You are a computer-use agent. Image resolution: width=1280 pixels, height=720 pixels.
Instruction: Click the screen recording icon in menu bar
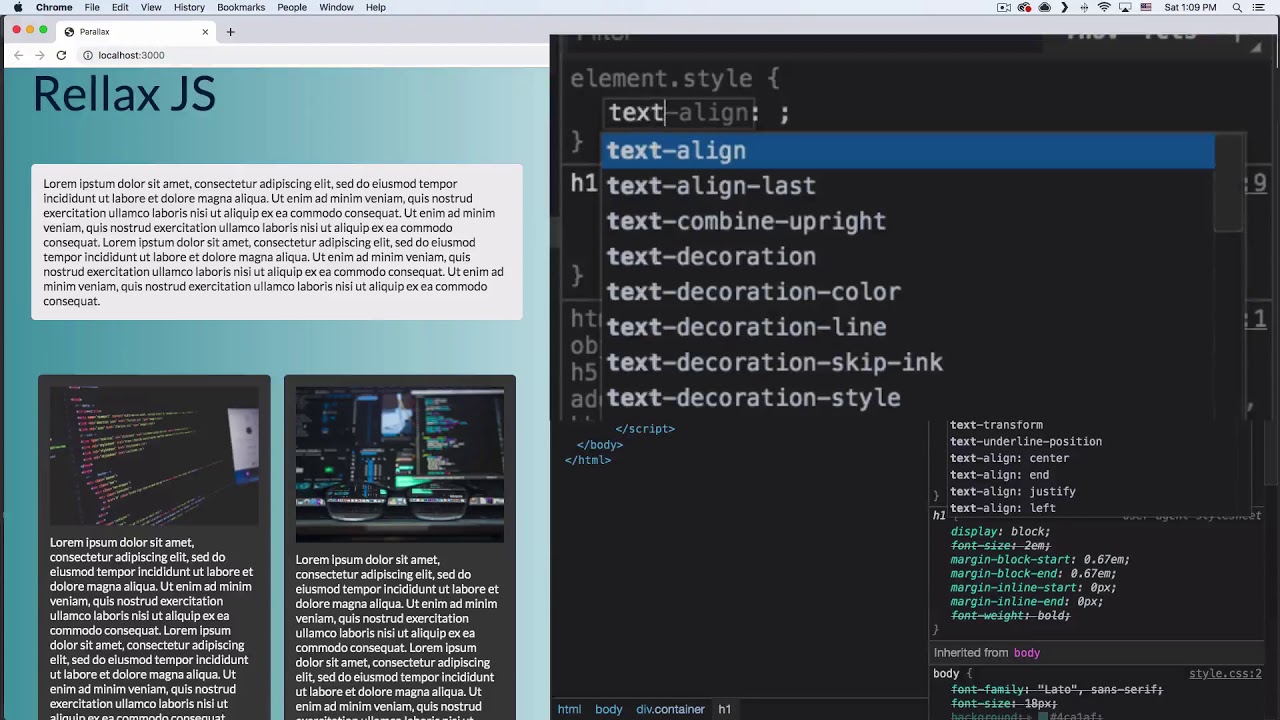[x=1004, y=7]
